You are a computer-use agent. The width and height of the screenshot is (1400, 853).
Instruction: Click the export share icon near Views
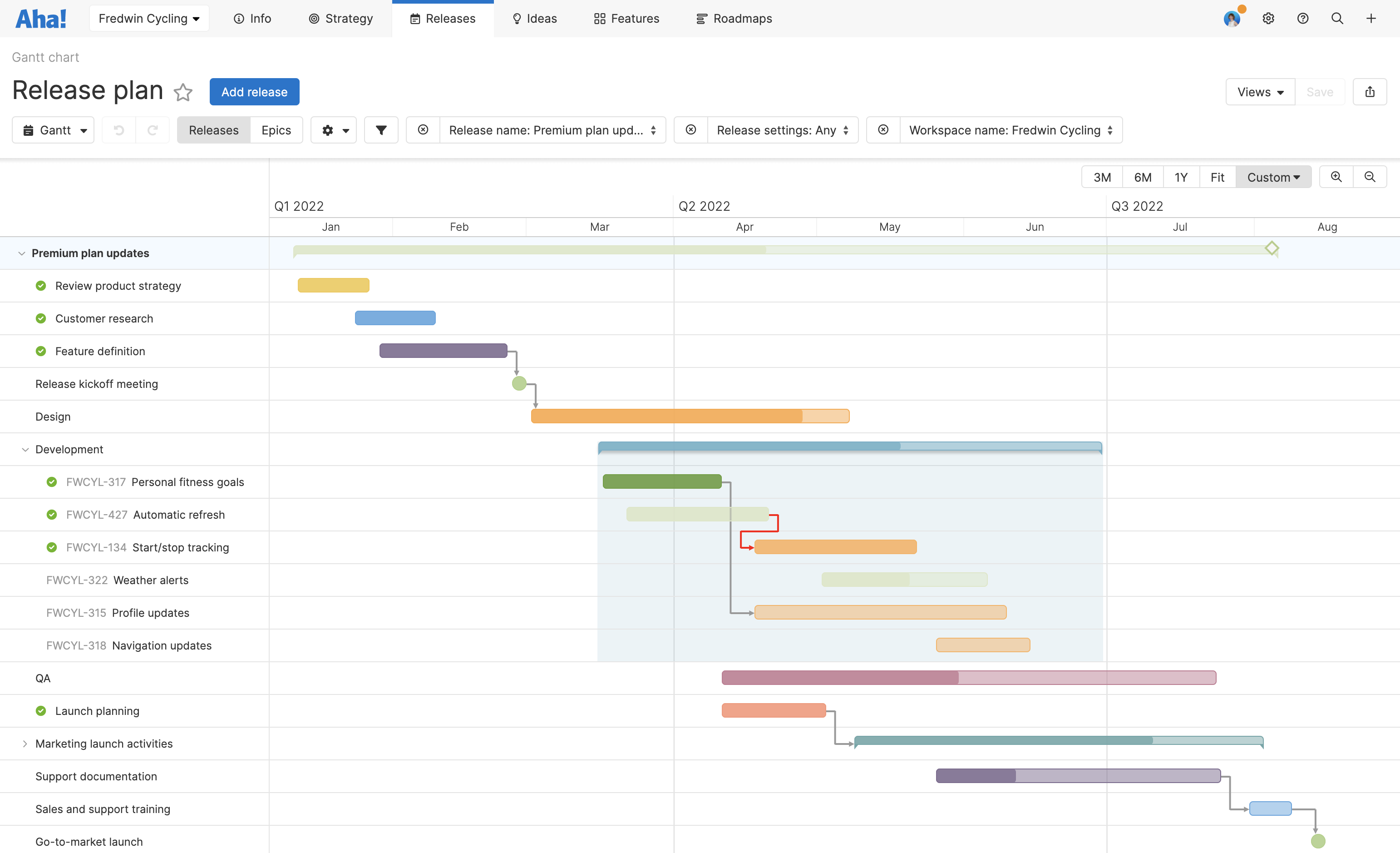[x=1370, y=92]
